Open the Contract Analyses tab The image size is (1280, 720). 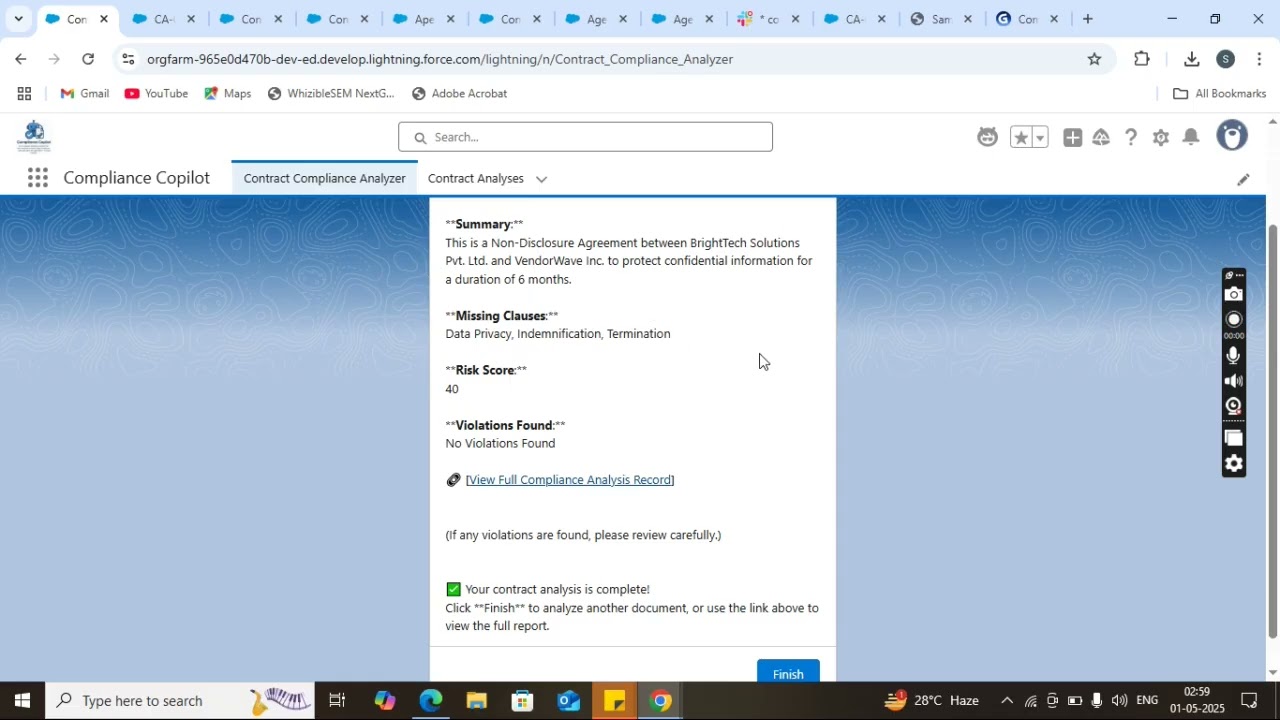[x=476, y=178]
